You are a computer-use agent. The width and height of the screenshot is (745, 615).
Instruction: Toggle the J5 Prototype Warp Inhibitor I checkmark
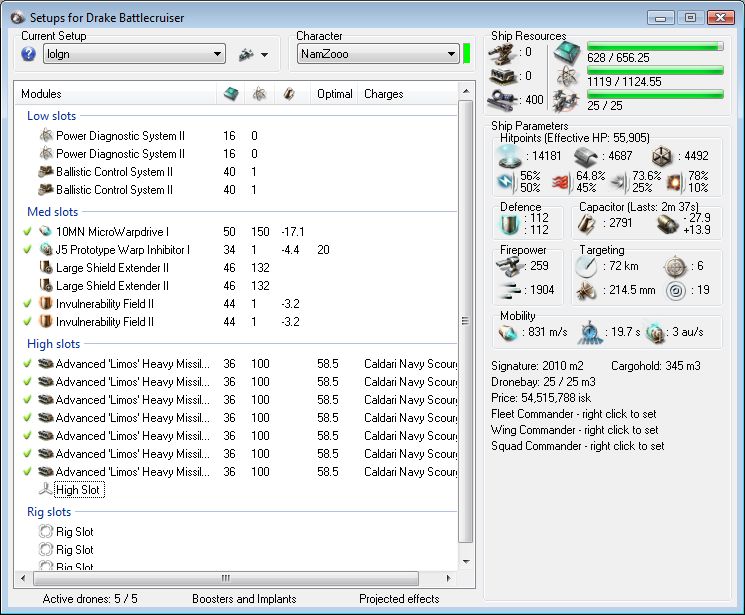coord(27,250)
